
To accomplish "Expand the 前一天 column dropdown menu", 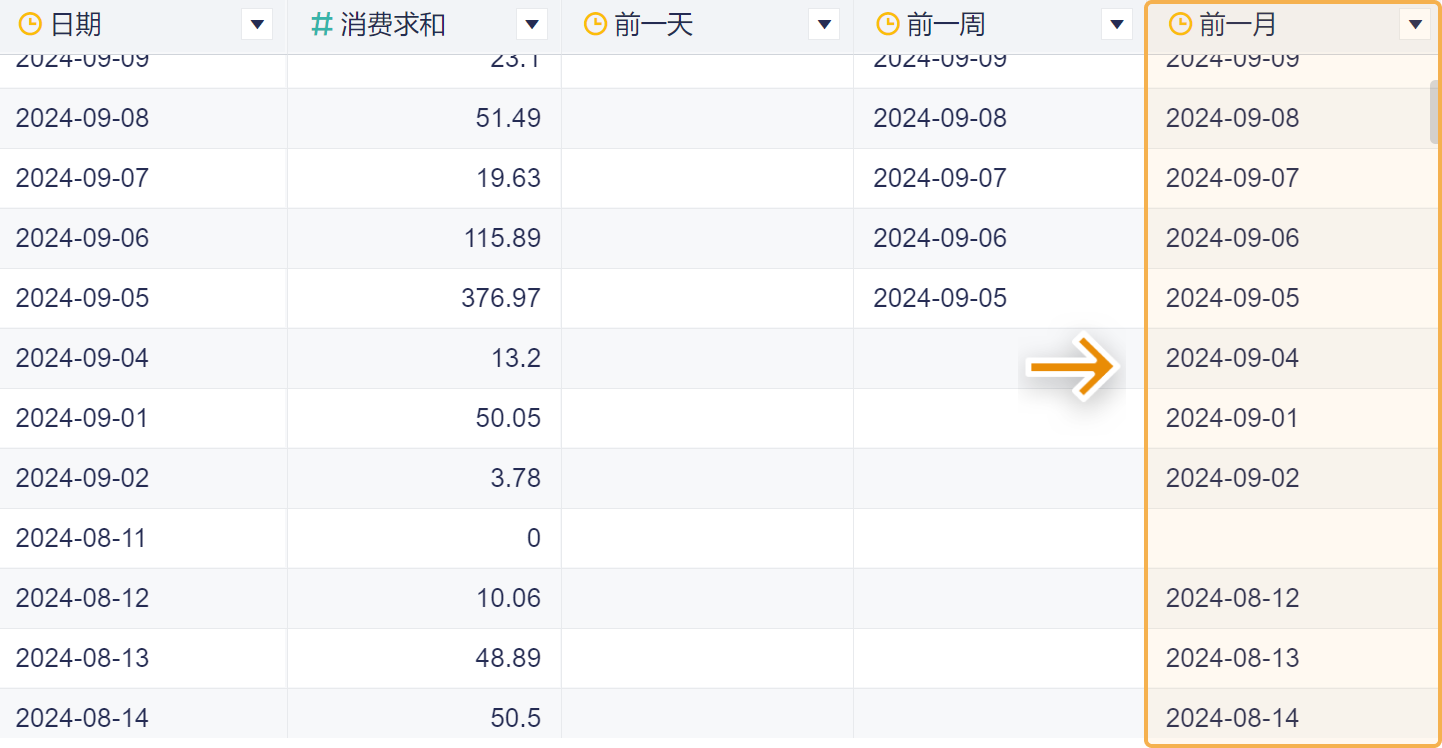I will click(x=823, y=25).
